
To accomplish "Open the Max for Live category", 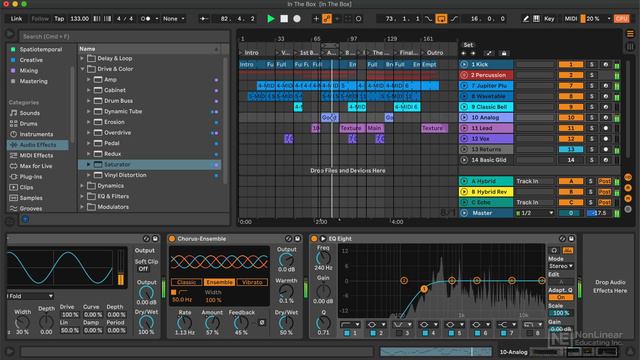I will (36, 166).
